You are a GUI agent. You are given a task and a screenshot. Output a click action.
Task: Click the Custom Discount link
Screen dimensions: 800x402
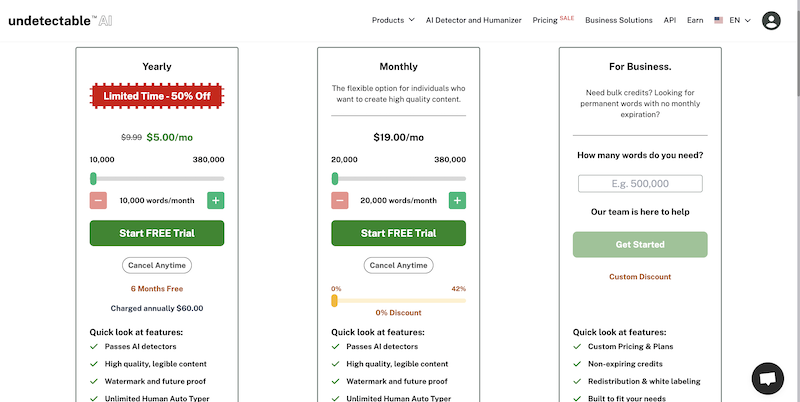click(640, 277)
